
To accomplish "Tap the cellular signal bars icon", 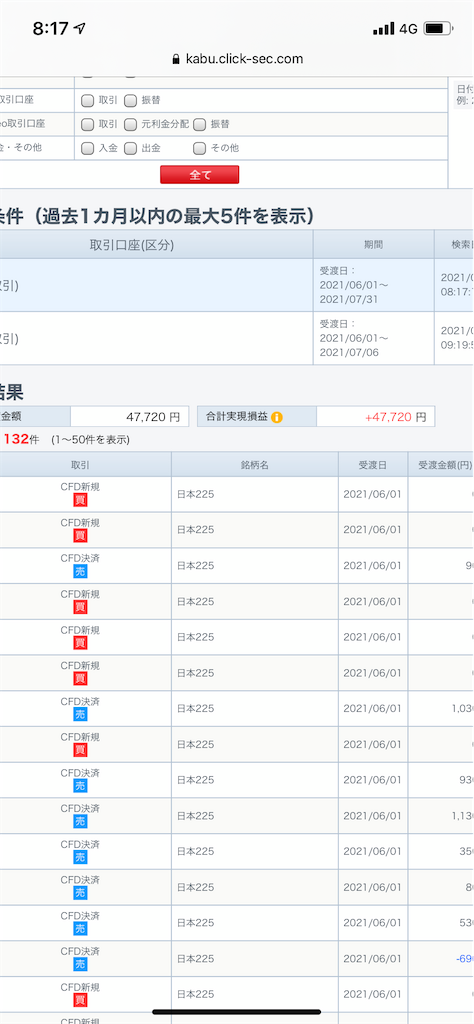I will 384,29.
